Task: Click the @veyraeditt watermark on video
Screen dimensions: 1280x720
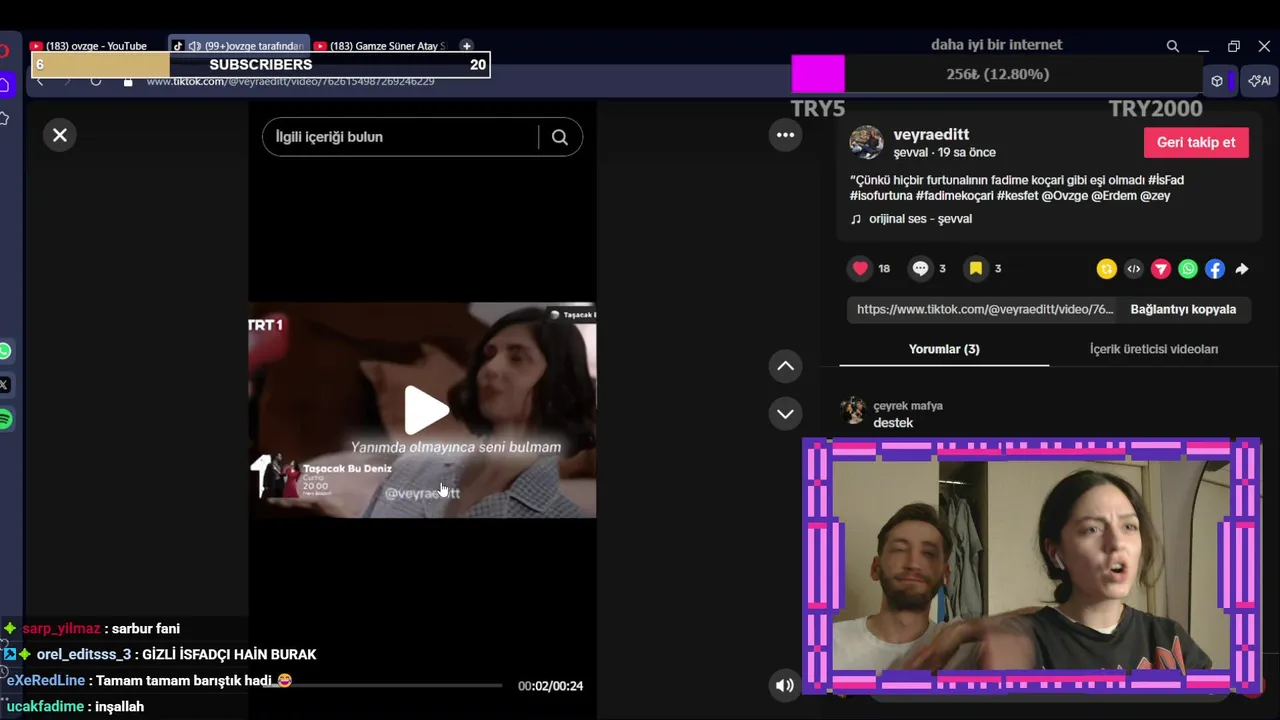Action: point(422,493)
